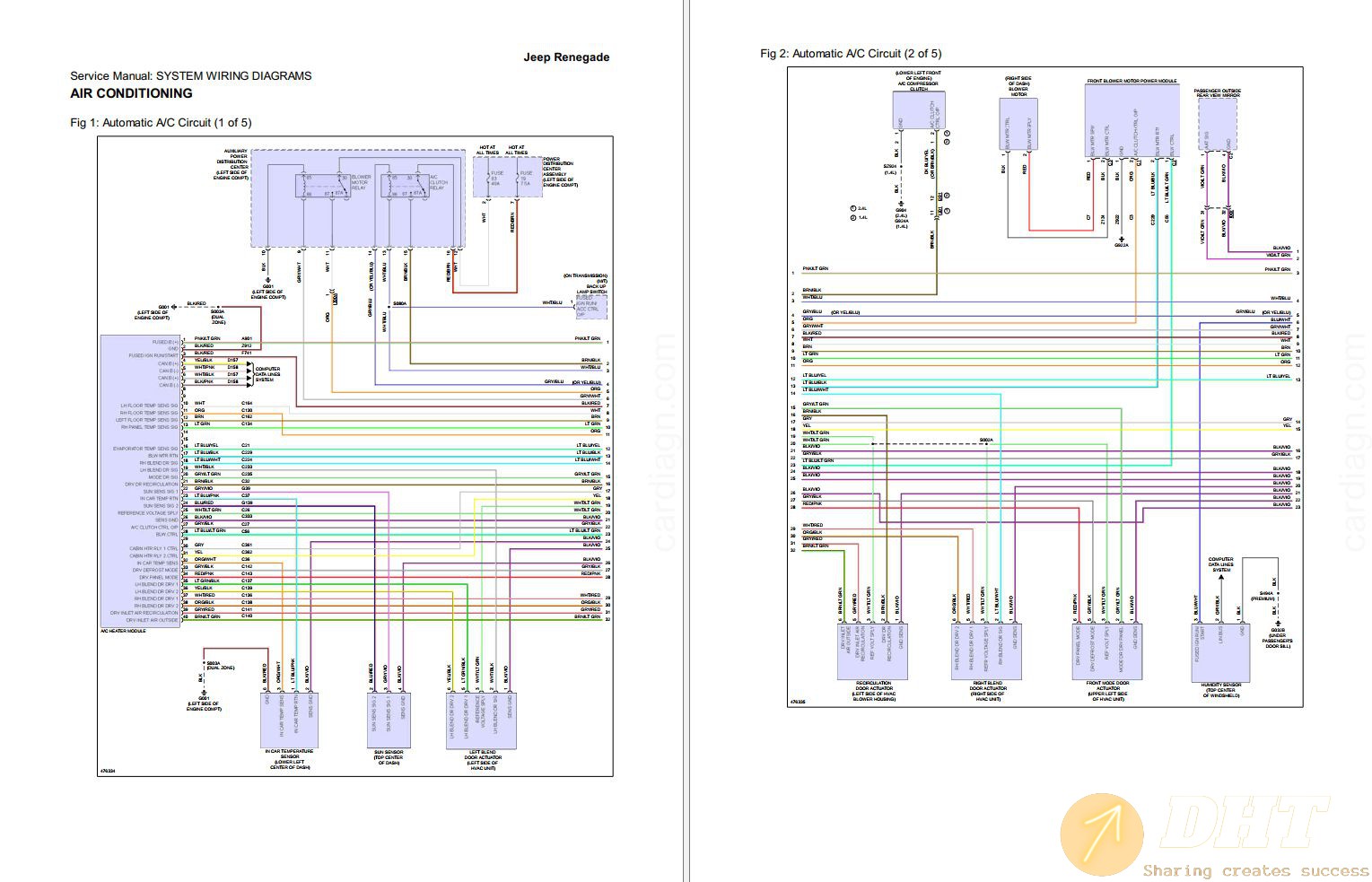
Task: Click the 'A/C HEATER MODULE' label under the module
Action: (x=123, y=630)
